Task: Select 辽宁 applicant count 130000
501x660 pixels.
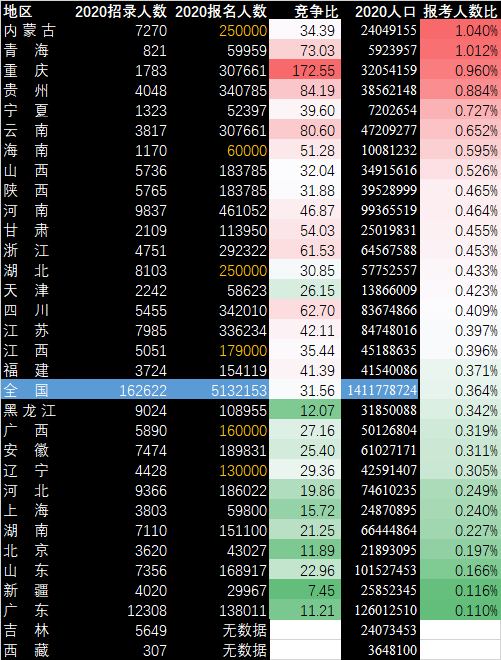Action: [243, 471]
